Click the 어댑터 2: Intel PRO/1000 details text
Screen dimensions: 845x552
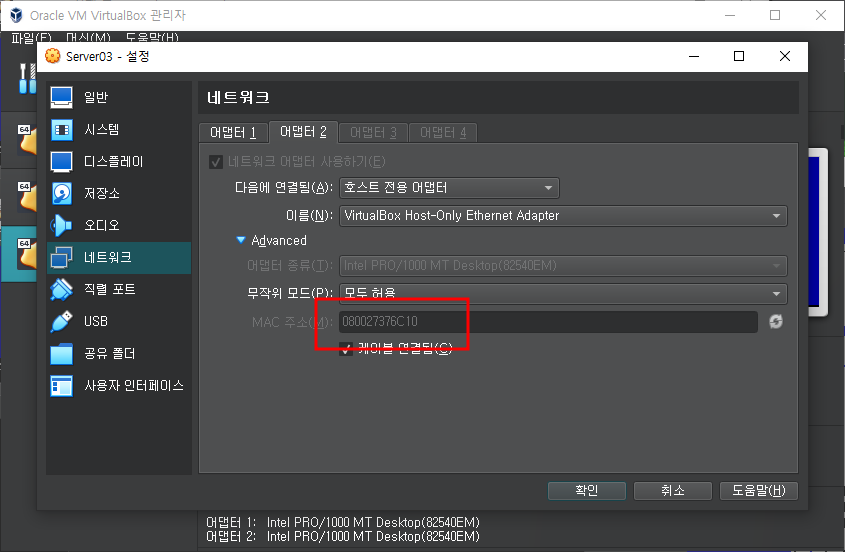[x=343, y=536]
